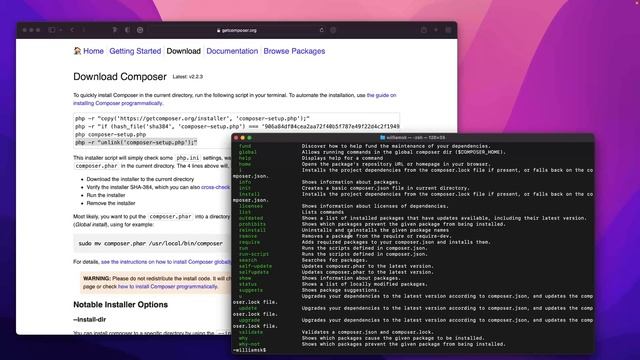Click the 'Remove the installer' bullet
The height and width of the screenshot is (360, 640).
pos(111,203)
